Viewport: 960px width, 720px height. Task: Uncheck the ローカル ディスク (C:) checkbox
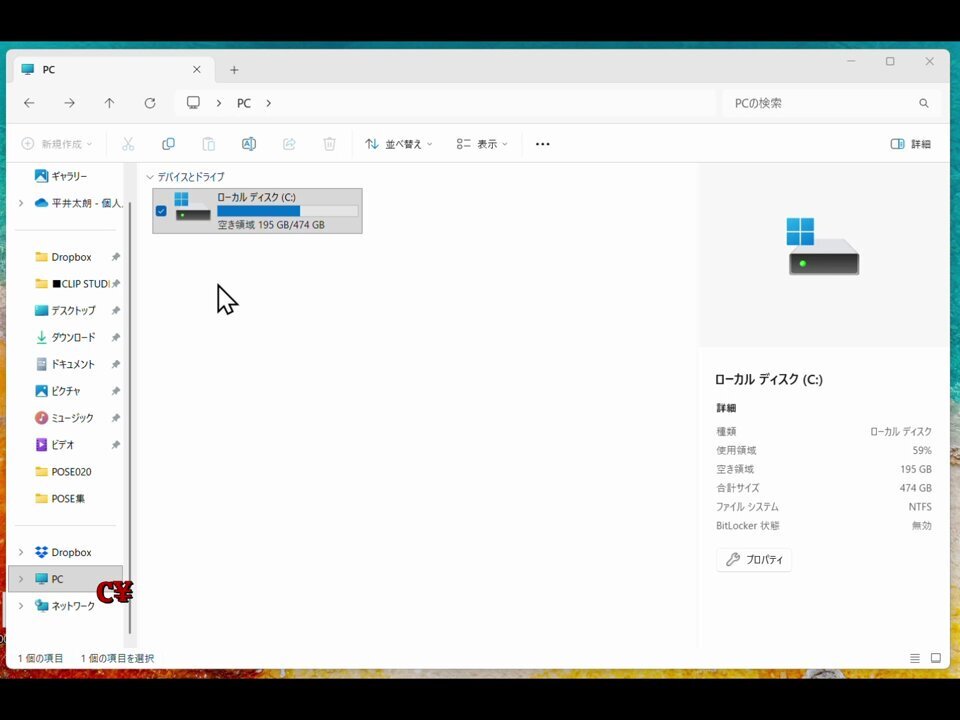(x=161, y=211)
